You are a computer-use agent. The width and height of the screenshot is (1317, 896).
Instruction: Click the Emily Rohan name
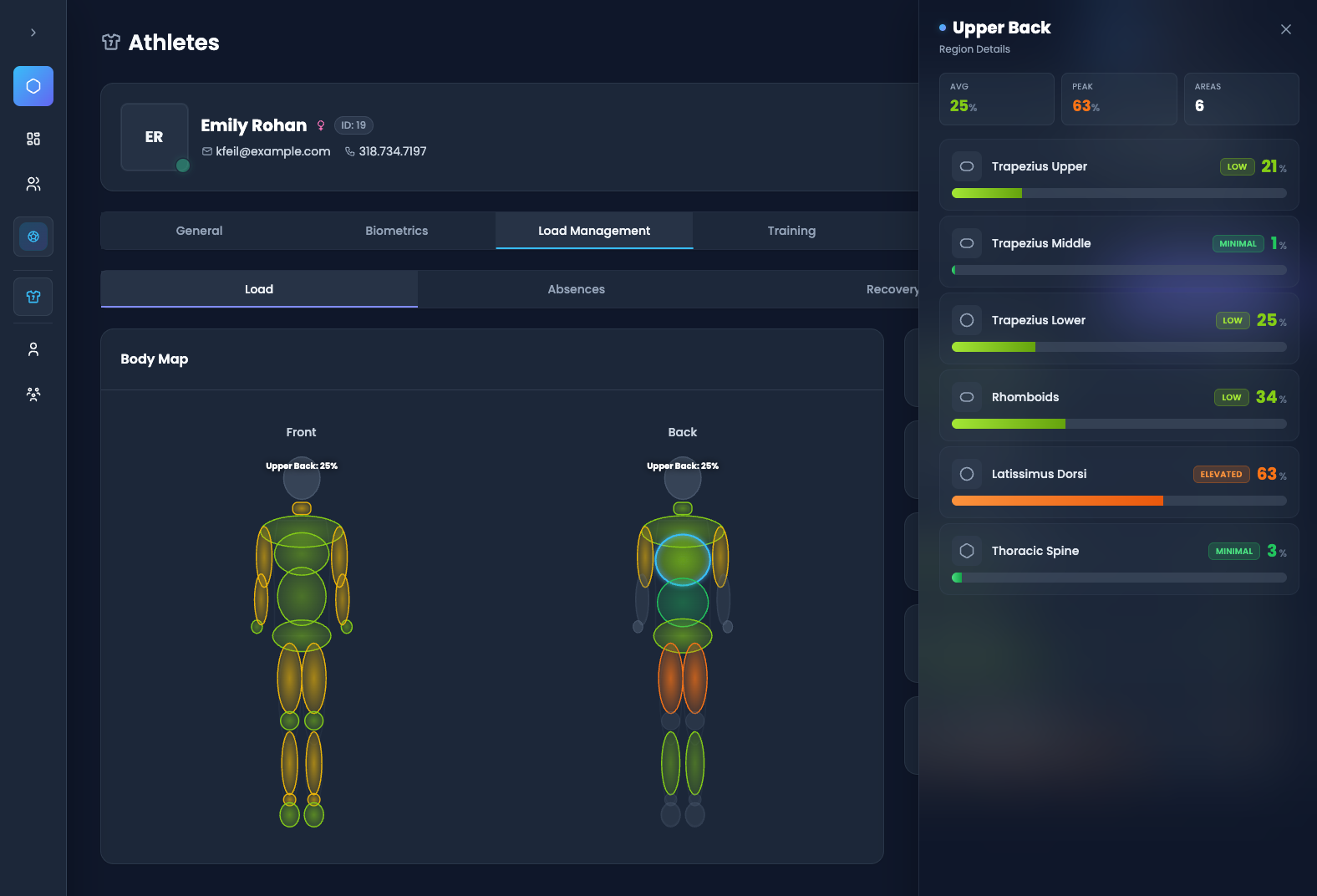click(x=254, y=125)
